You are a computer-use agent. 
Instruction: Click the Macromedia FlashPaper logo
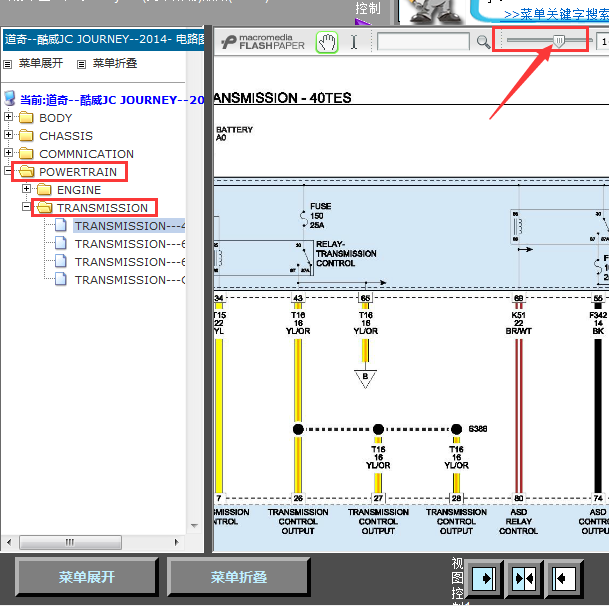pos(263,42)
